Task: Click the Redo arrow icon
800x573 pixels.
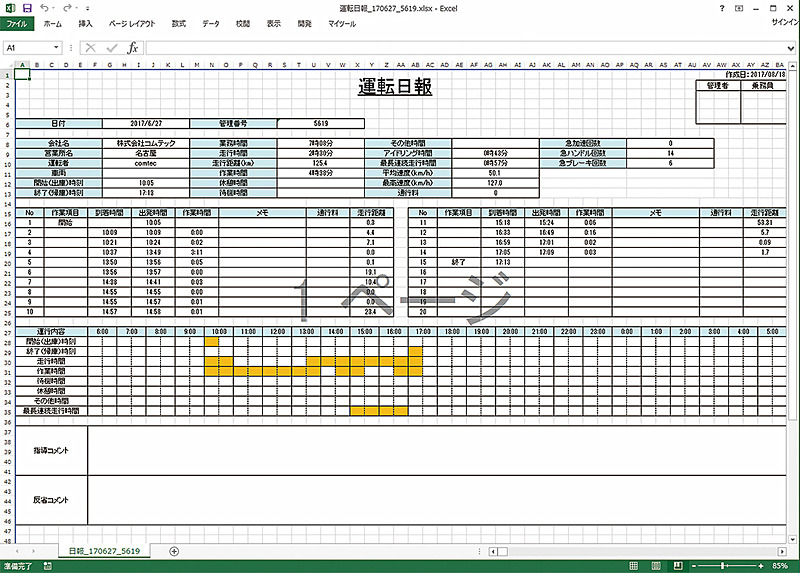Action: point(67,8)
